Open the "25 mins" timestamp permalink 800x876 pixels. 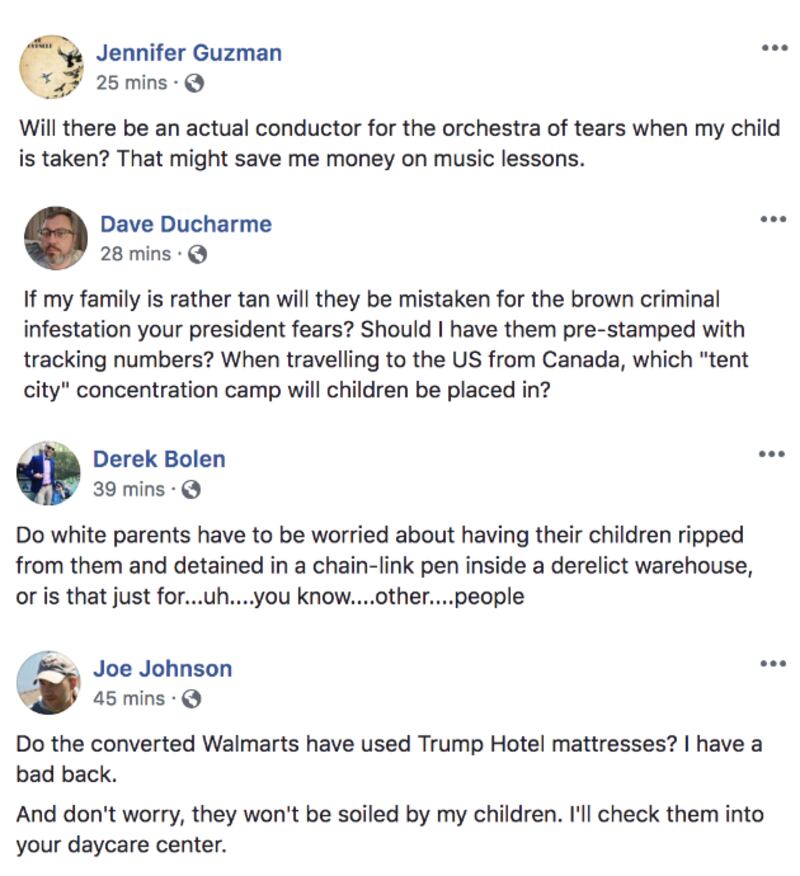click(x=131, y=84)
